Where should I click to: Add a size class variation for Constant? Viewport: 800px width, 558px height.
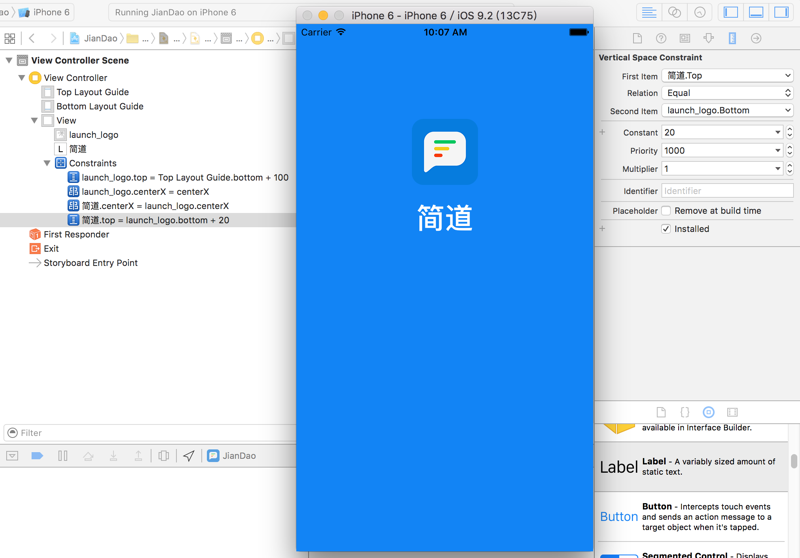[603, 132]
